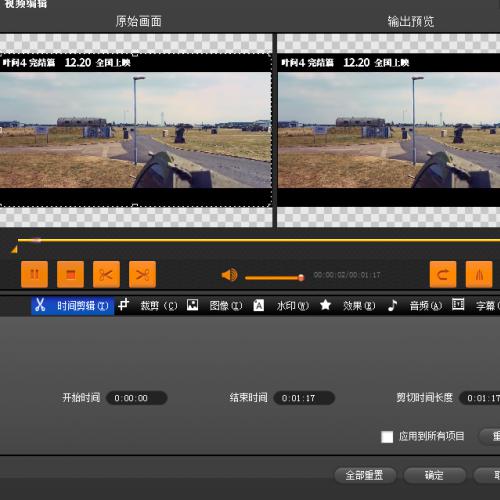Click the music note icon beside 音频
The width and height of the screenshot is (500, 500).
393,305
